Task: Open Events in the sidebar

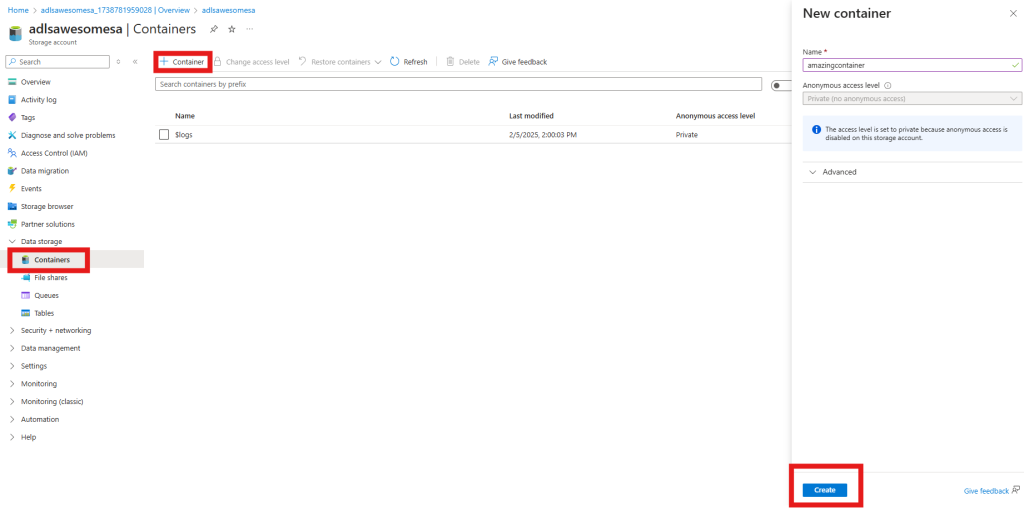Action: [31, 189]
